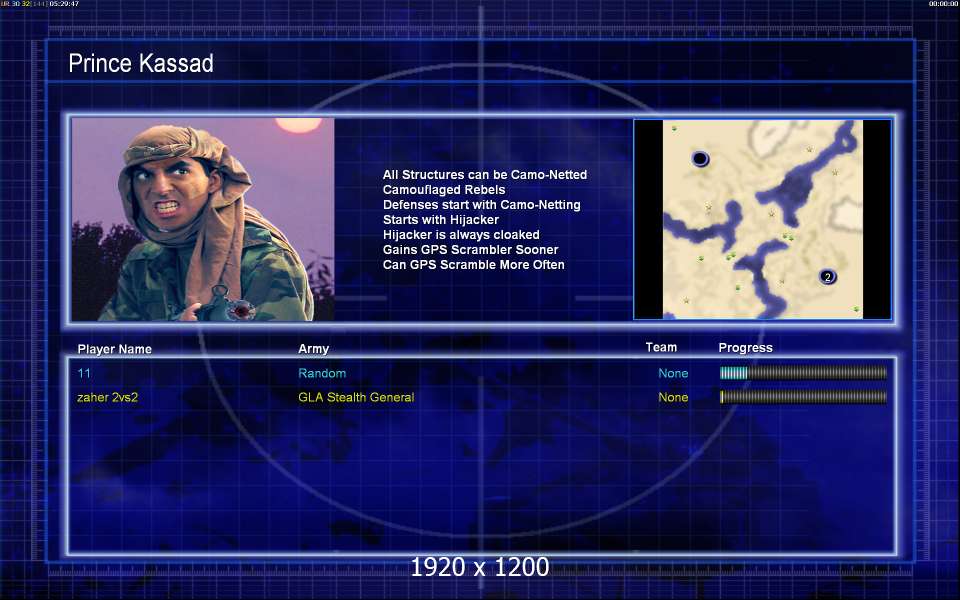Screen dimensions: 960x600
Task: Click the yellow loading progress bar for zaher 2vs2
Action: [x=803, y=397]
